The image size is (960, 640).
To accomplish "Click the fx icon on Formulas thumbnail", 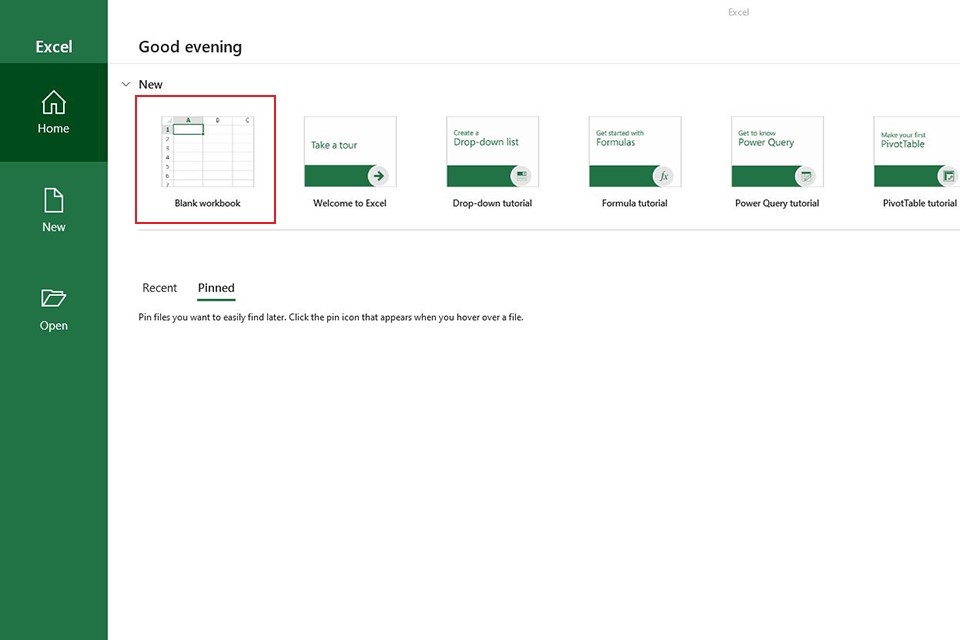I will click(664, 176).
